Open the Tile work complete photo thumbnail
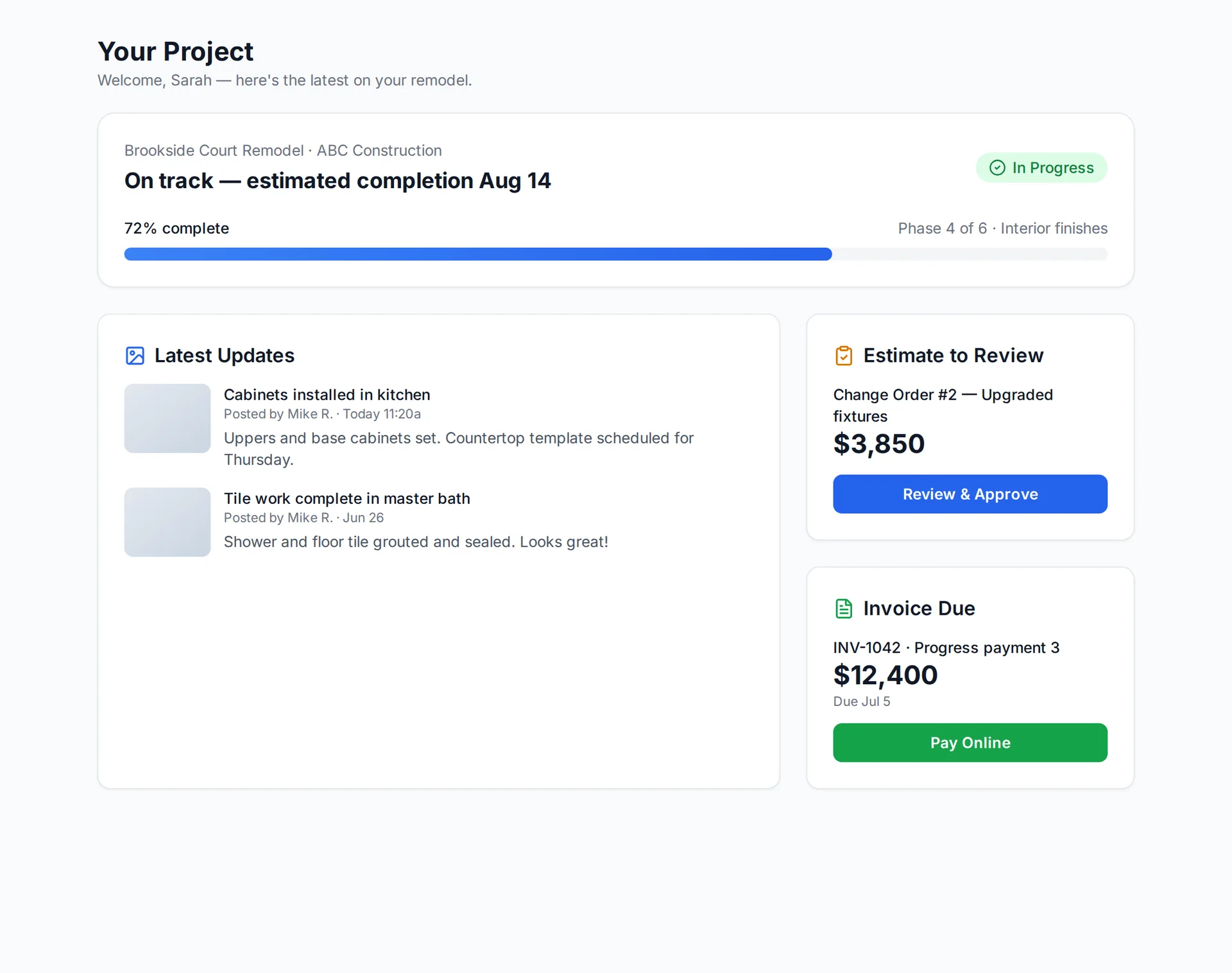 tap(167, 522)
